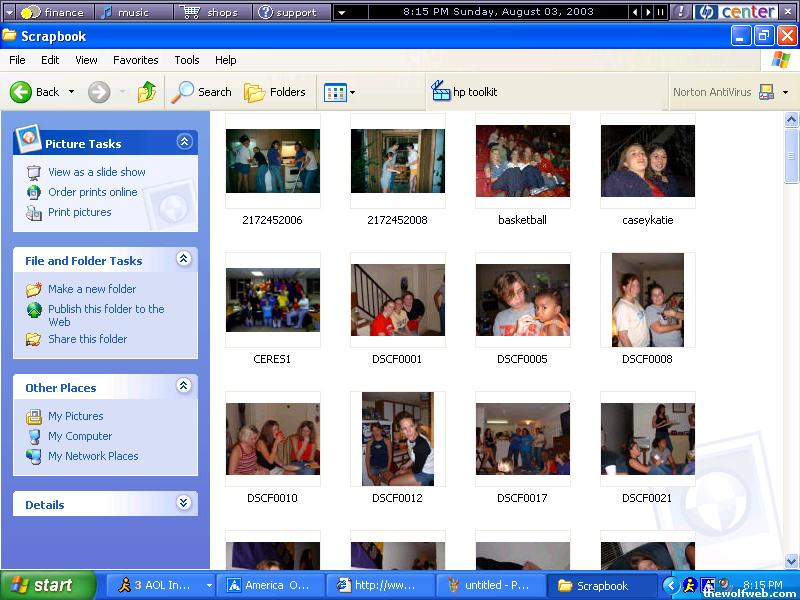Open My Computer from Other Places
This screenshot has width=800, height=600.
pos(80,436)
